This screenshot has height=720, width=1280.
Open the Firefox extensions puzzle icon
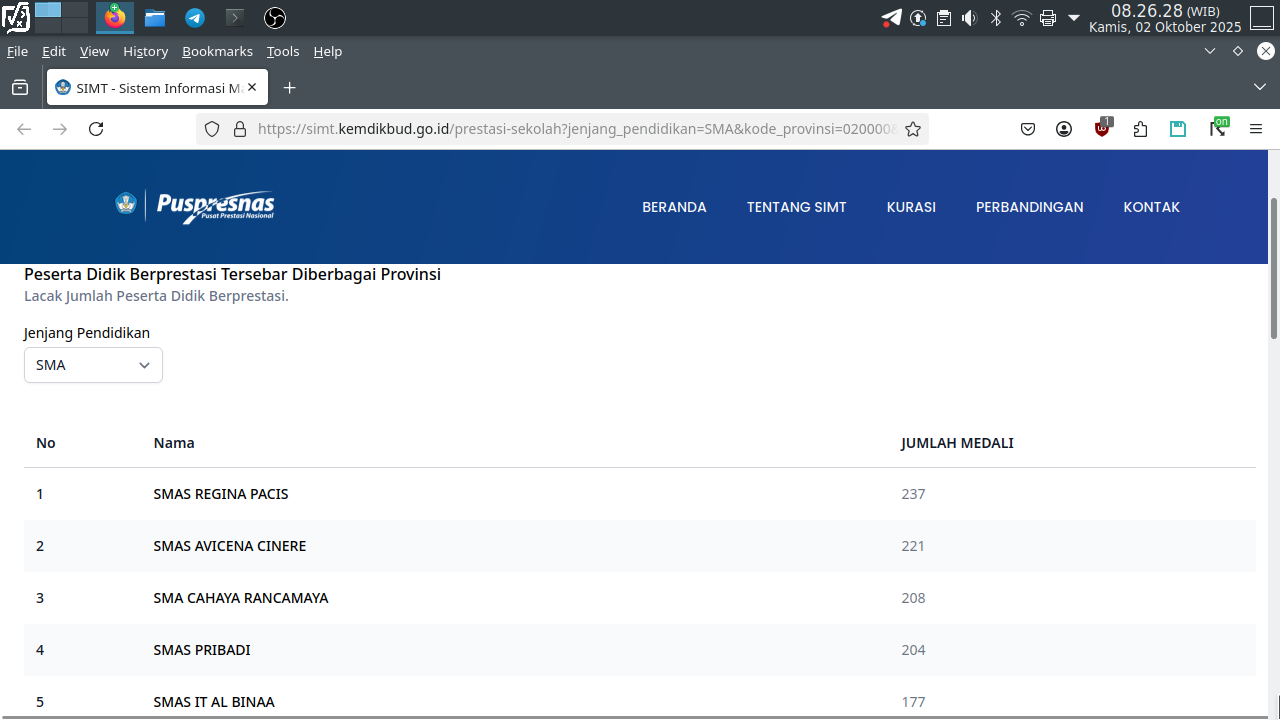[x=1140, y=129]
